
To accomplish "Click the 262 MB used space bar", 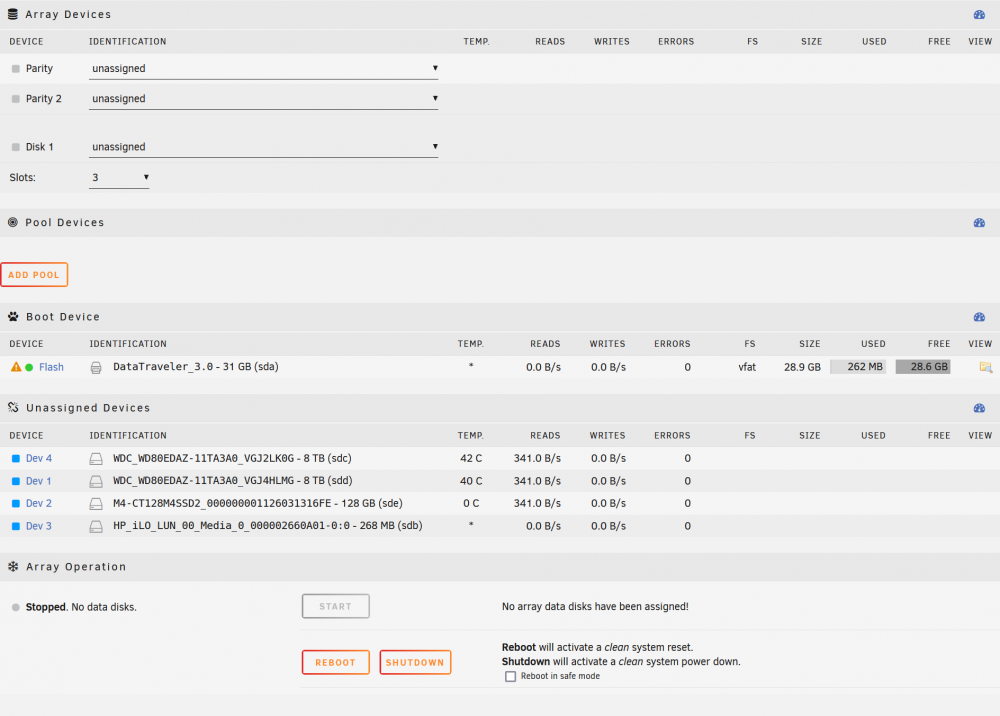I will click(858, 367).
